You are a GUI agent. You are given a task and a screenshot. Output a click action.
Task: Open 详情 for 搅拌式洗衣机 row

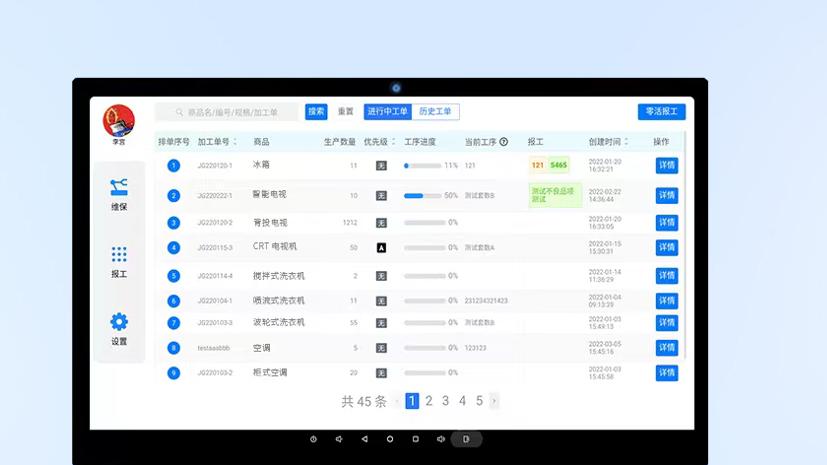point(667,276)
